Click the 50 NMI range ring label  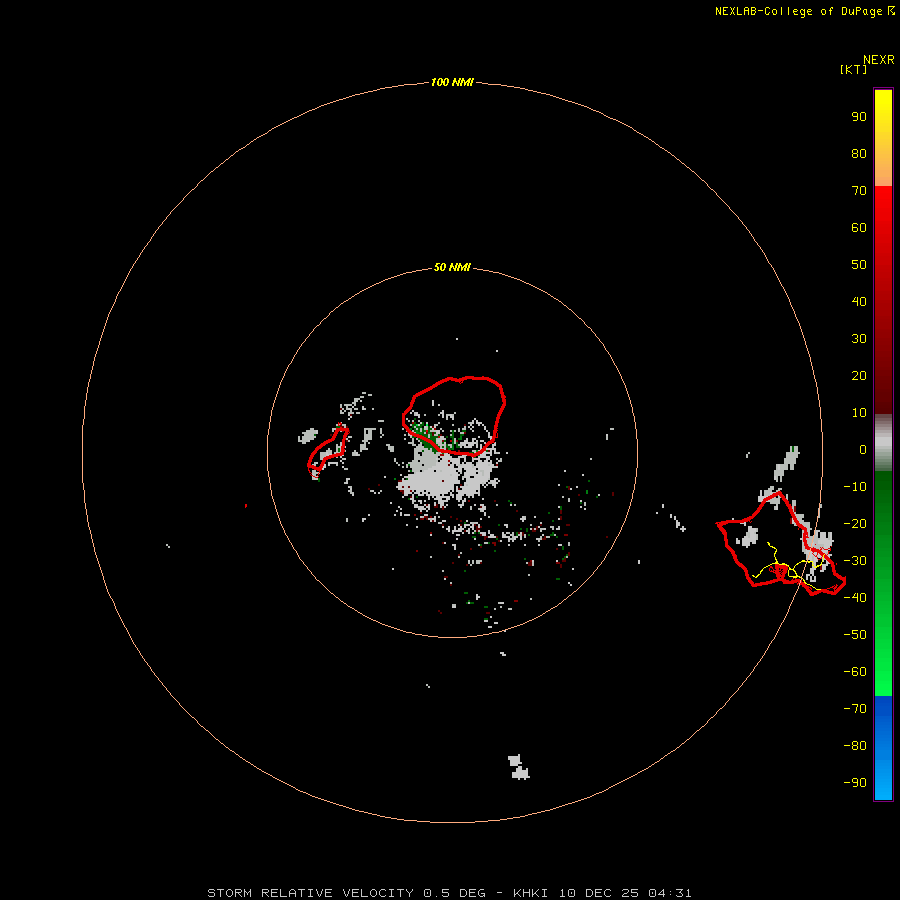tap(452, 267)
